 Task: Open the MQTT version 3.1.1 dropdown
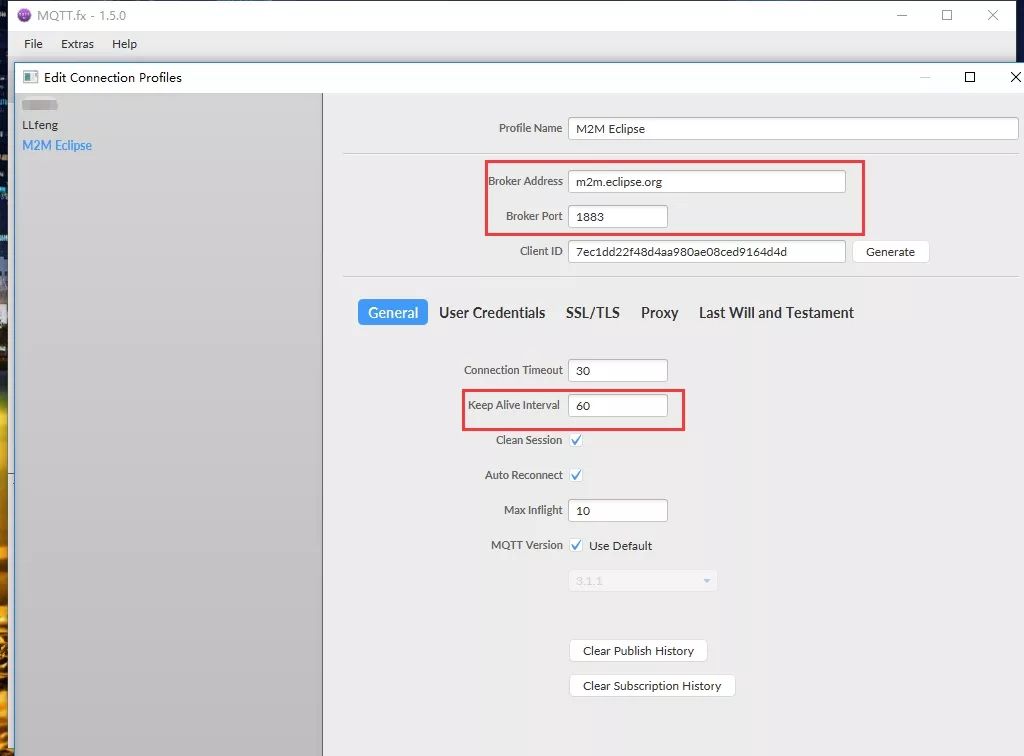[x=642, y=581]
